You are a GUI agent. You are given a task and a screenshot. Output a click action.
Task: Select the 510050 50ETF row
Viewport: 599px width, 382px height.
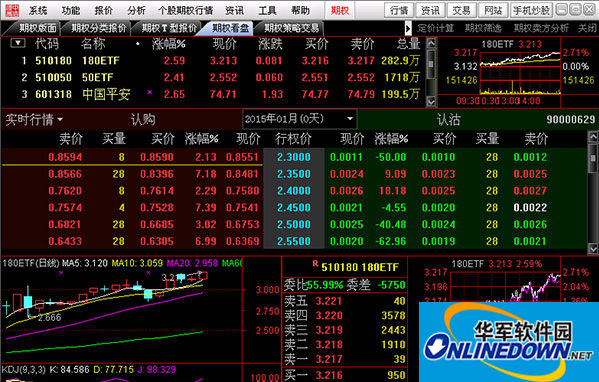(214, 78)
